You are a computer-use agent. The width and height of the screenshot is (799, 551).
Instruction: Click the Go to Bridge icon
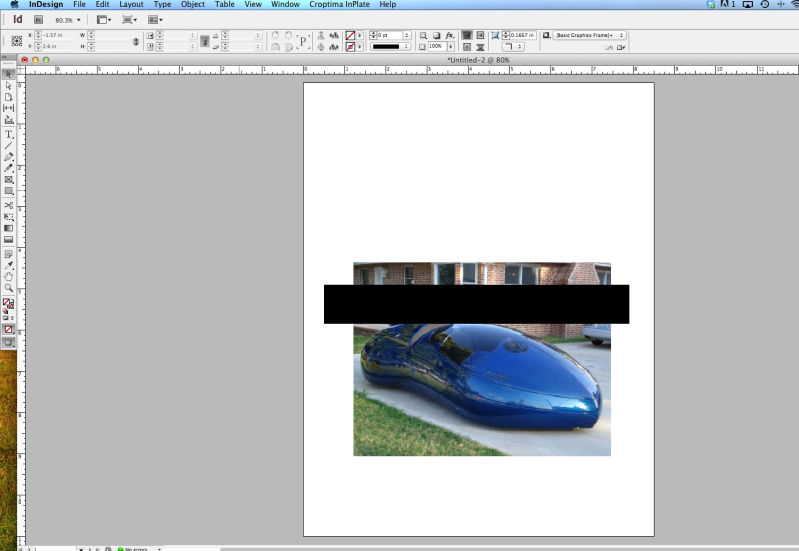tap(38, 19)
